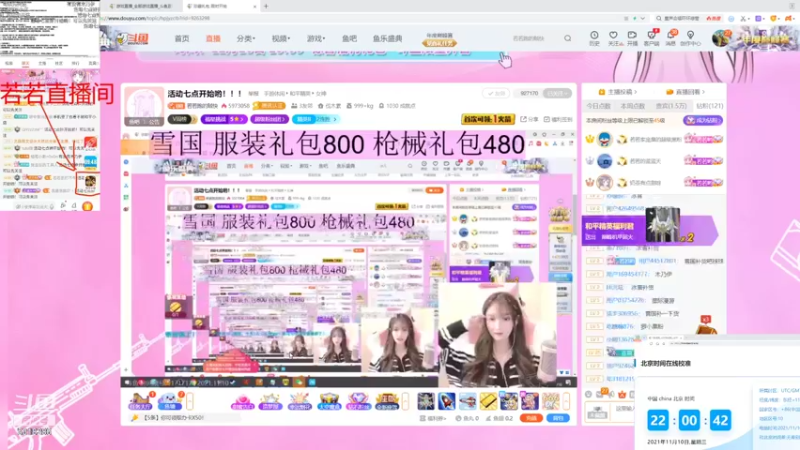Send the airplane gift
Viewport: 800px width, 450px height.
tap(467, 402)
